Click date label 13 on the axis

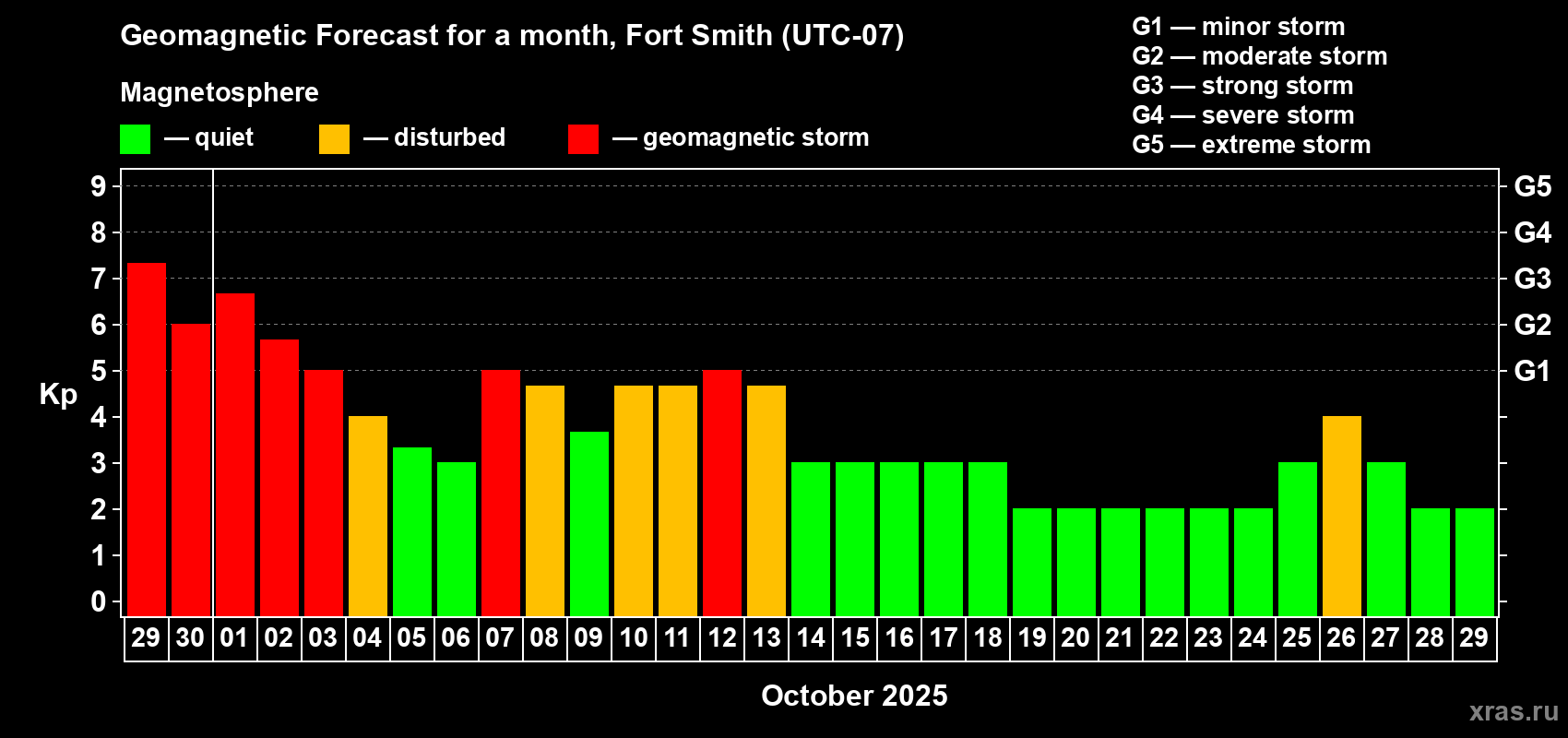766,638
